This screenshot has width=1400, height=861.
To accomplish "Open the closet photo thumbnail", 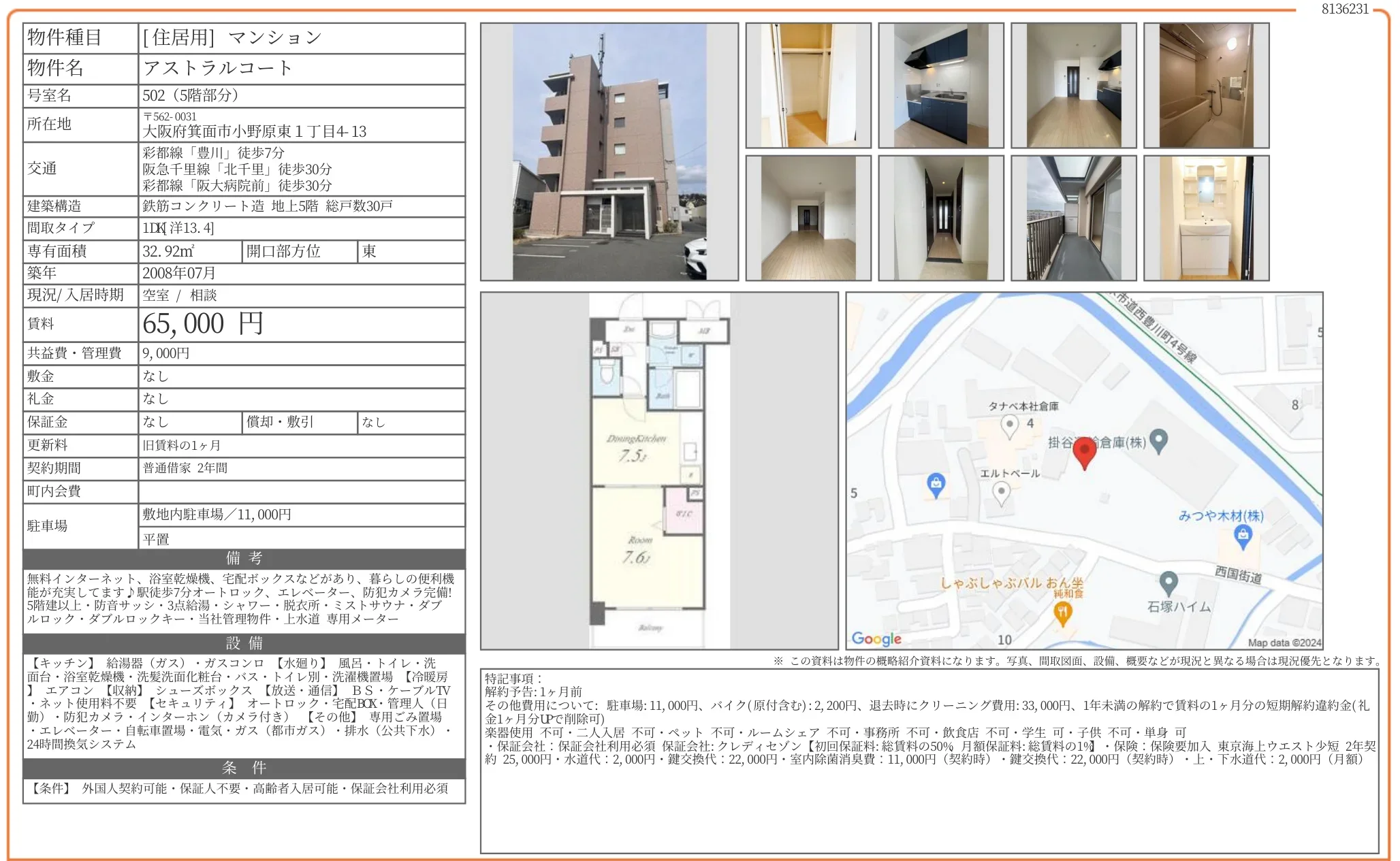I will coord(808,85).
